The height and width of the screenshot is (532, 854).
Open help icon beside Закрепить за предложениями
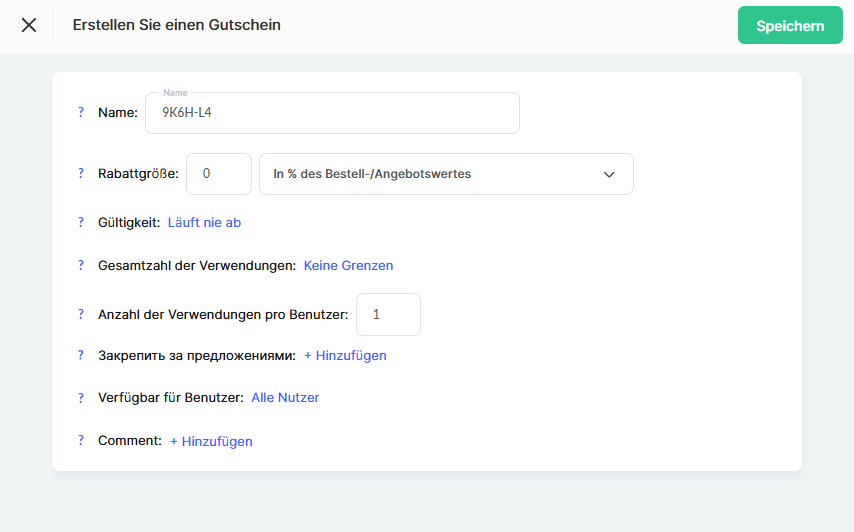81,355
